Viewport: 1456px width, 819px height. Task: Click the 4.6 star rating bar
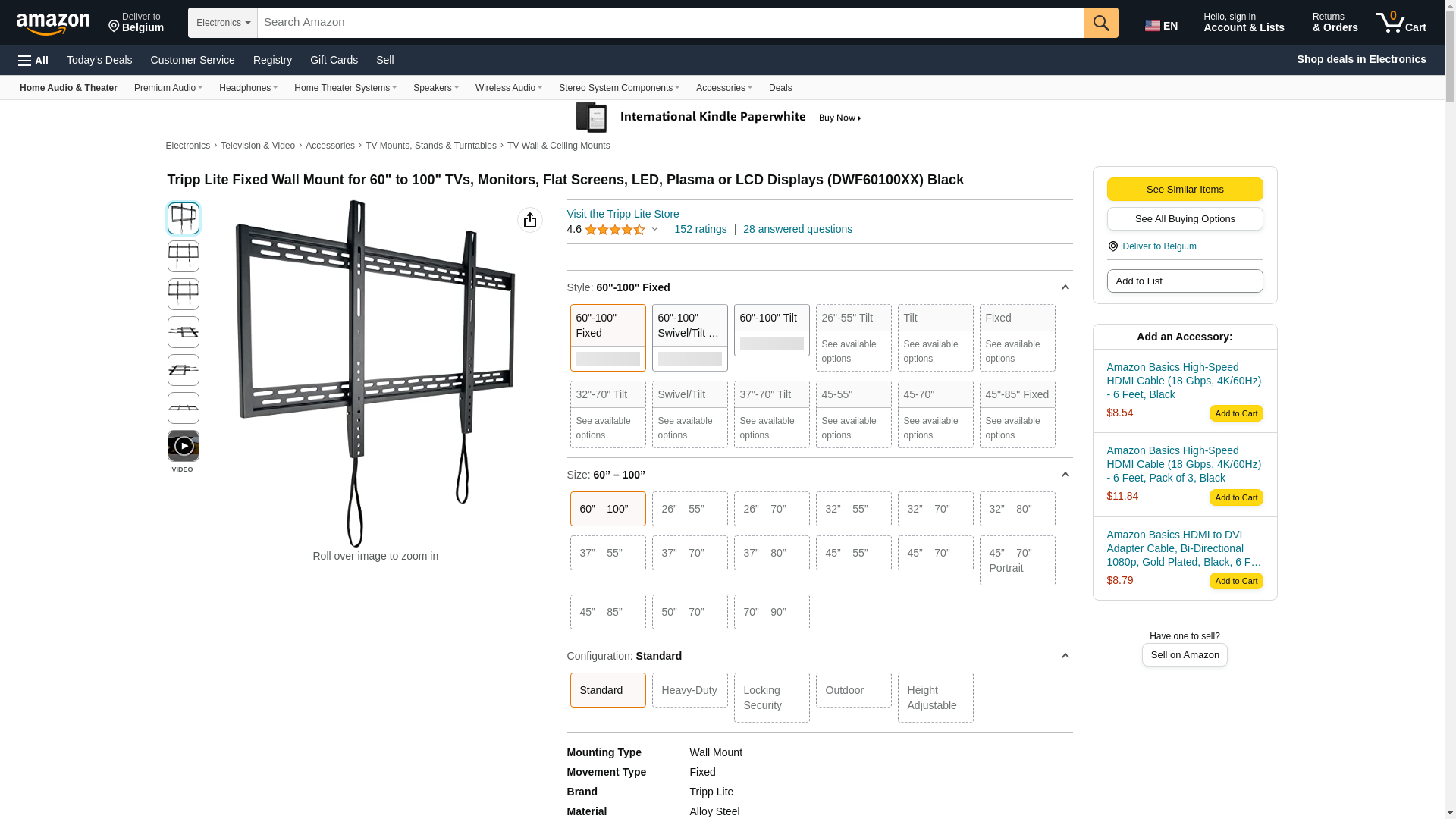[615, 230]
